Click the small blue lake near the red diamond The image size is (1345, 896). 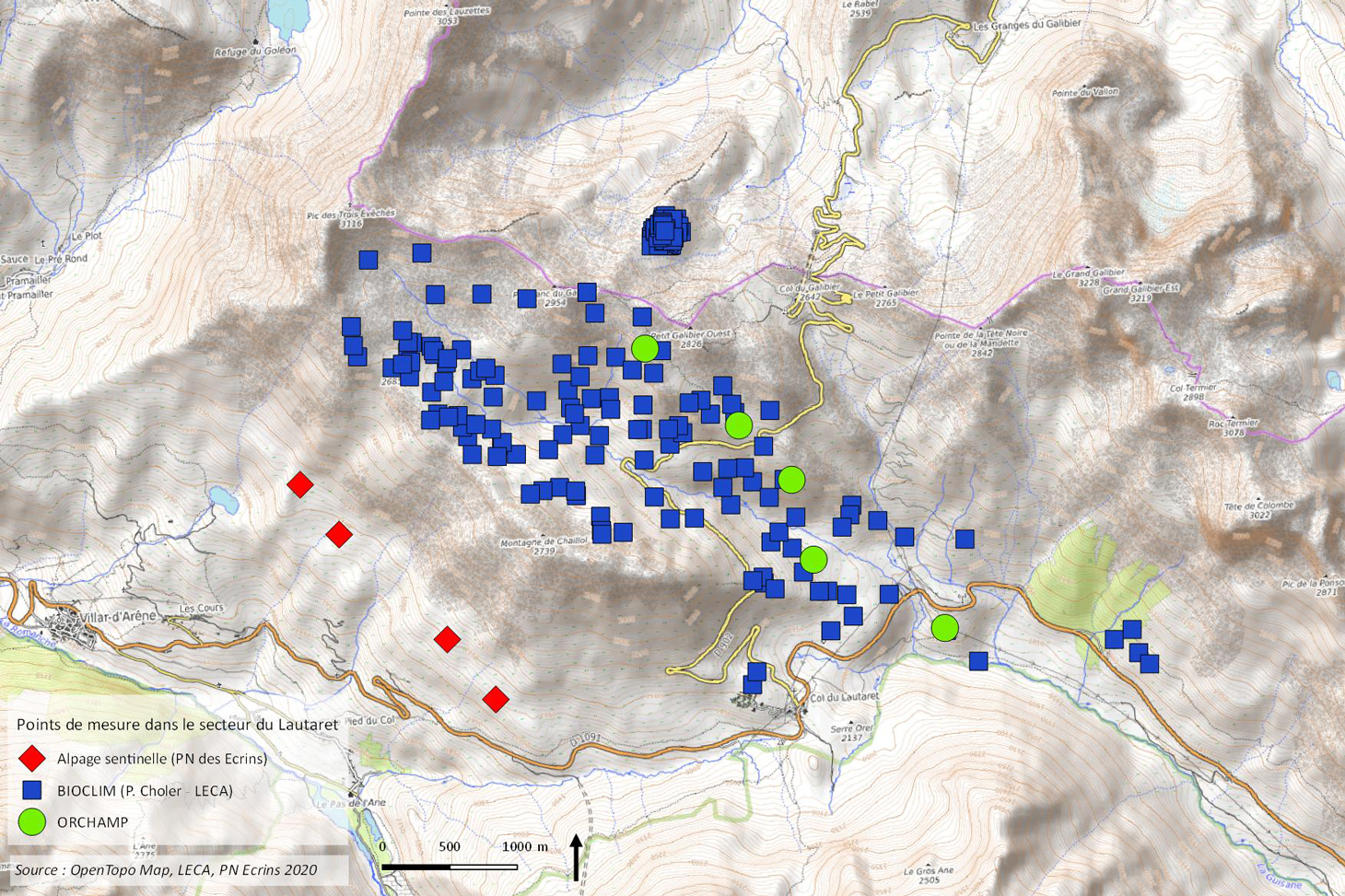222,499
